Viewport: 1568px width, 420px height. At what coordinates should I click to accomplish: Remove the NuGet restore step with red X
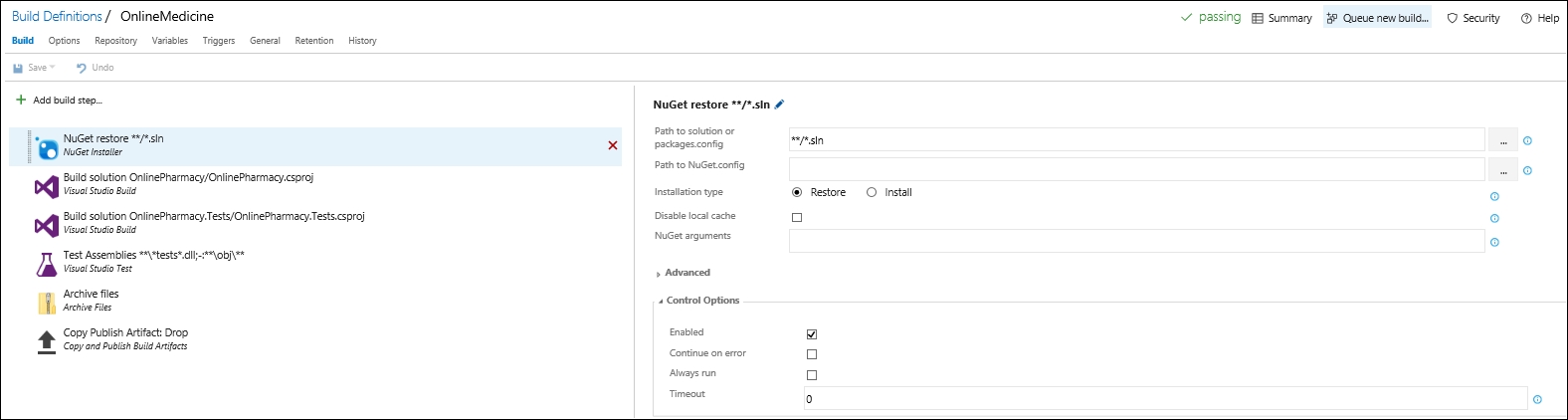coord(613,145)
